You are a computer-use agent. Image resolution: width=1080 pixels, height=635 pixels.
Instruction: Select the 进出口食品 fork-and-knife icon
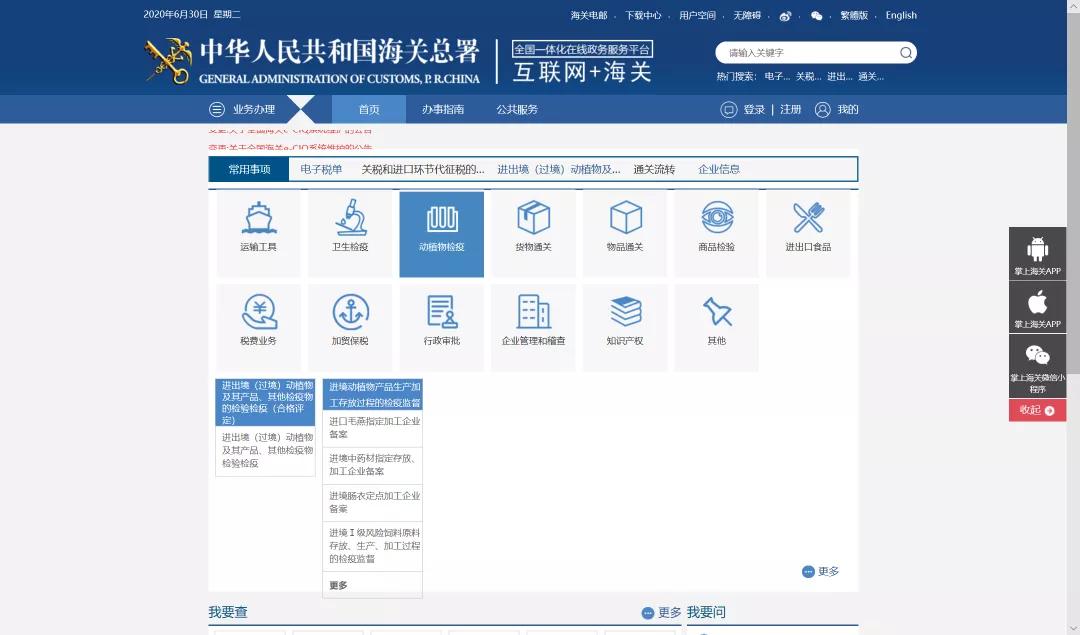point(807,233)
